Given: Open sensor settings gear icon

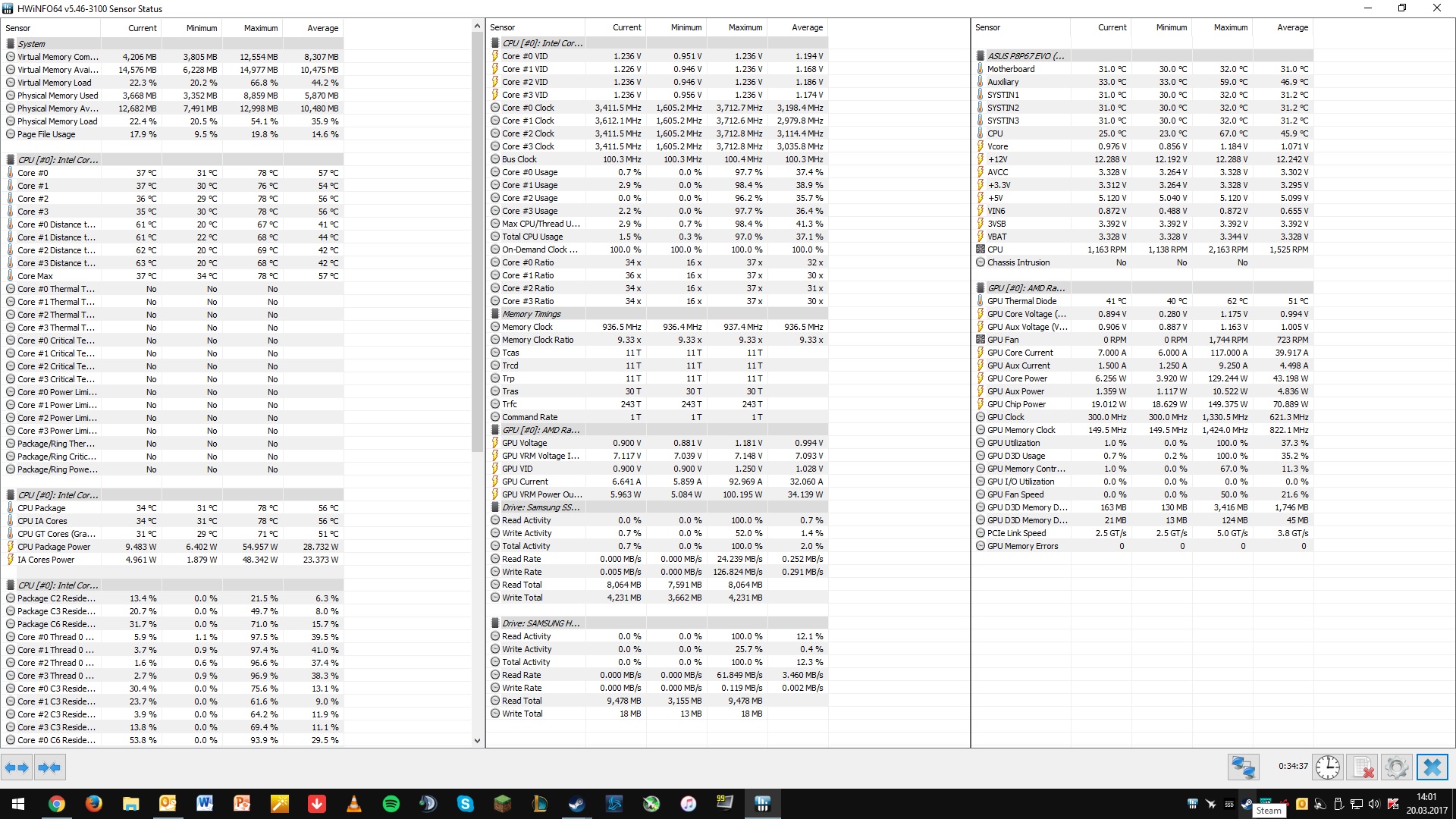Looking at the screenshot, I should tap(1396, 767).
